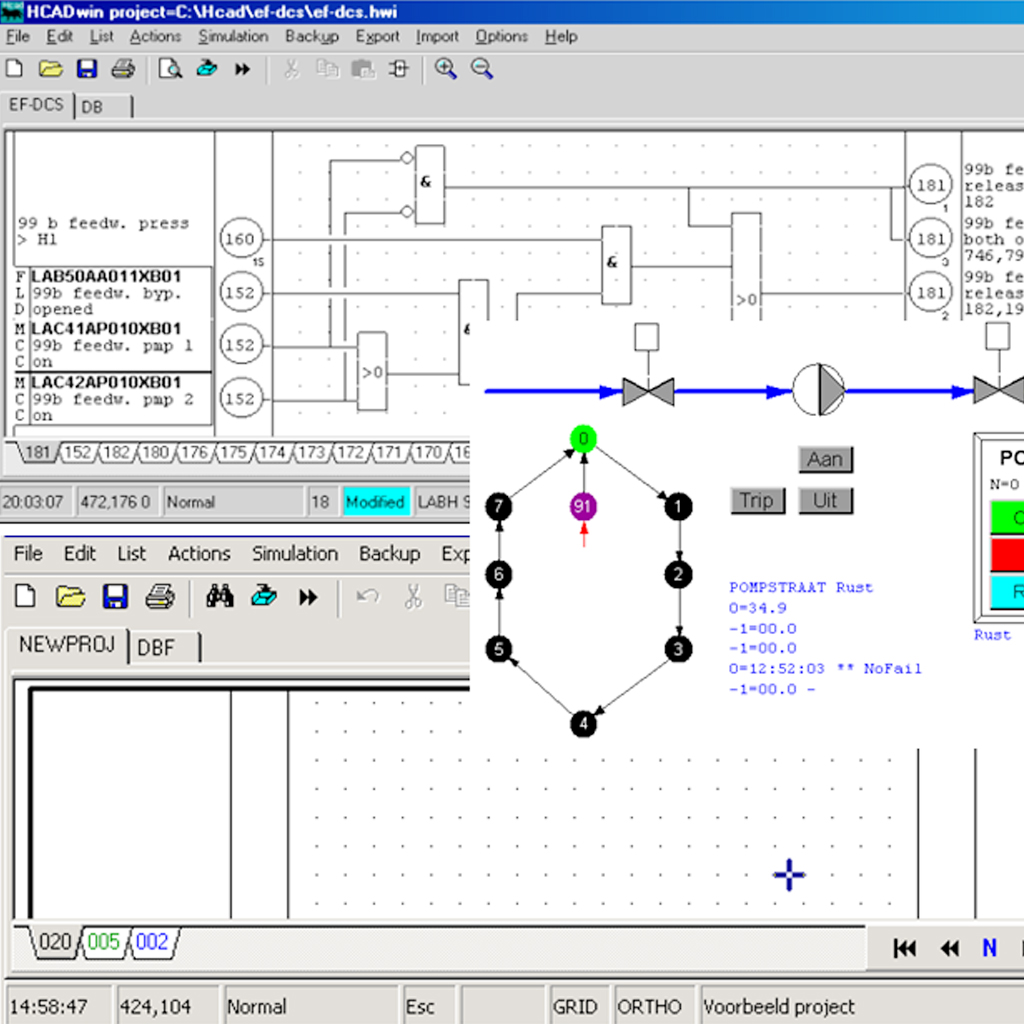Click greyed Copy icon in top toolbar
Viewport: 1024px width, 1024px height.
[x=327, y=69]
